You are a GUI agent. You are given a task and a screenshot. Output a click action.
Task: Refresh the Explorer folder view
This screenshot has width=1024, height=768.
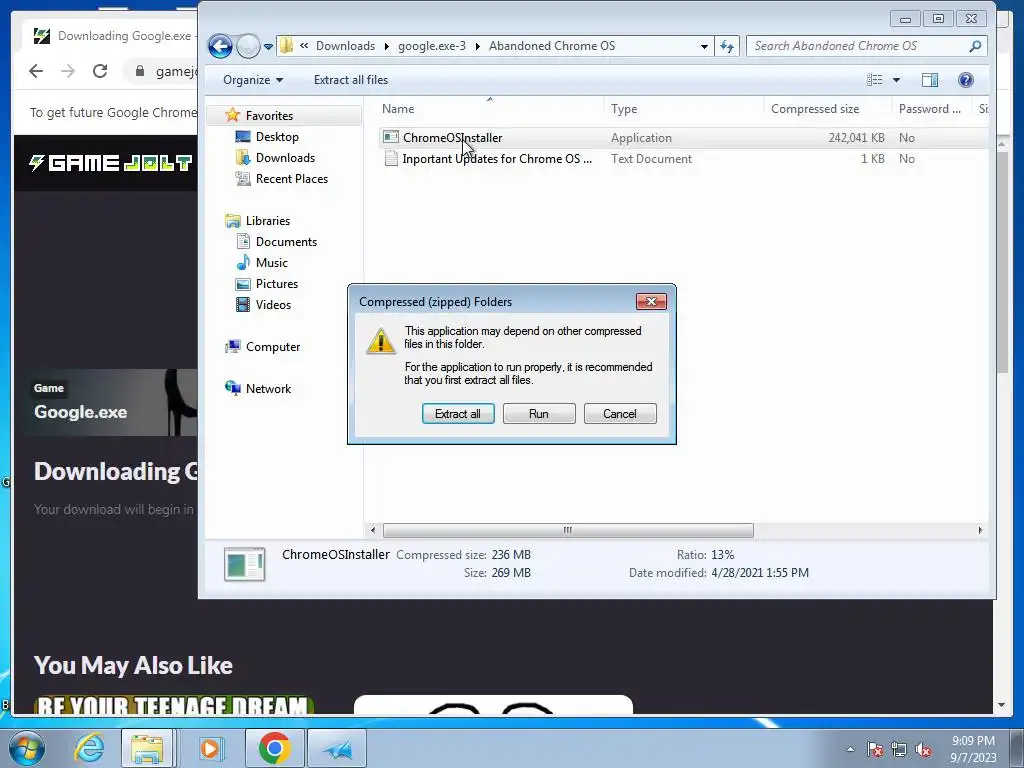[727, 46]
